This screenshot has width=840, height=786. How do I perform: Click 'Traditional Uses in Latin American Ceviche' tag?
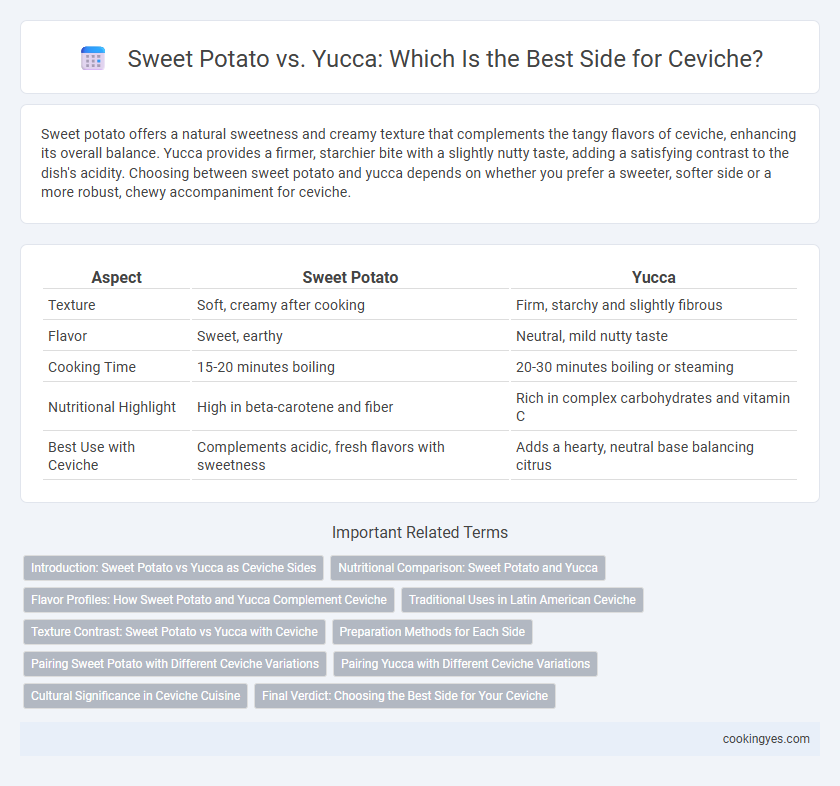[x=522, y=600]
